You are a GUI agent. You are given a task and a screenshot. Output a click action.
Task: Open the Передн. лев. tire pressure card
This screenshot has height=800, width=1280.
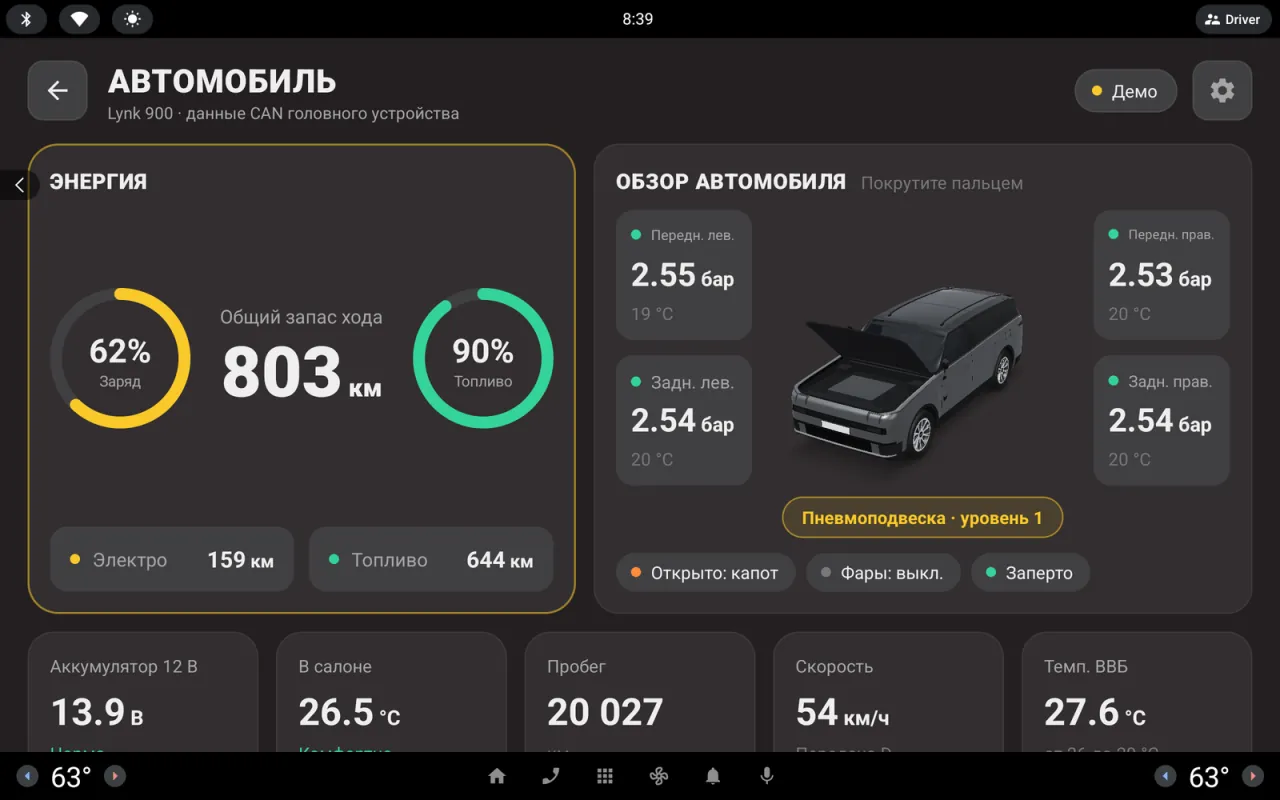684,275
